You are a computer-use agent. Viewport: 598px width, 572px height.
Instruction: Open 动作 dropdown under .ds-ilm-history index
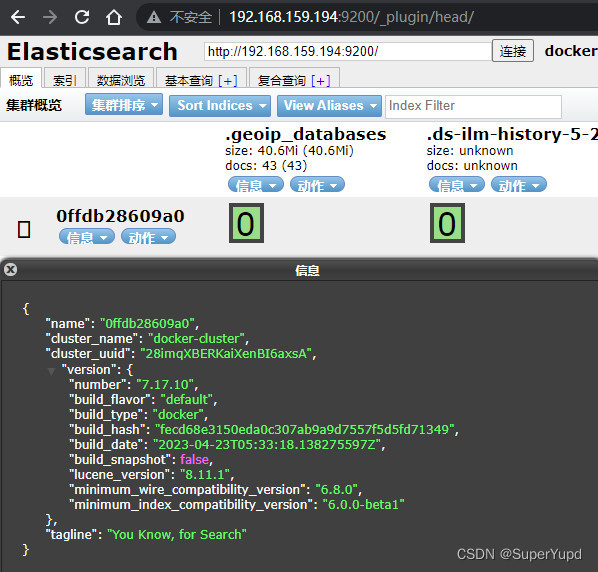click(519, 185)
